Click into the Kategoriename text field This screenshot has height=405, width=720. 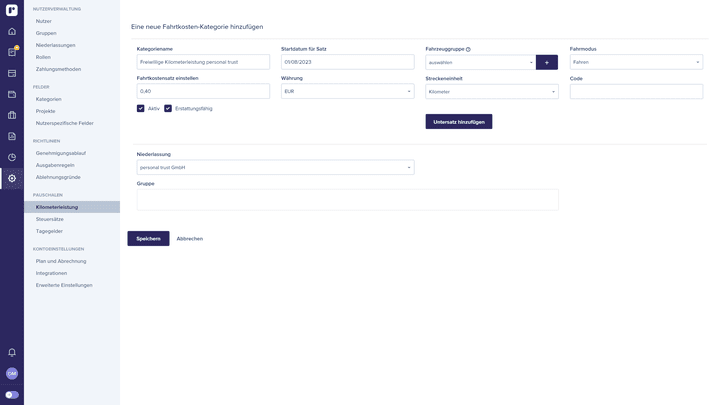tap(203, 62)
